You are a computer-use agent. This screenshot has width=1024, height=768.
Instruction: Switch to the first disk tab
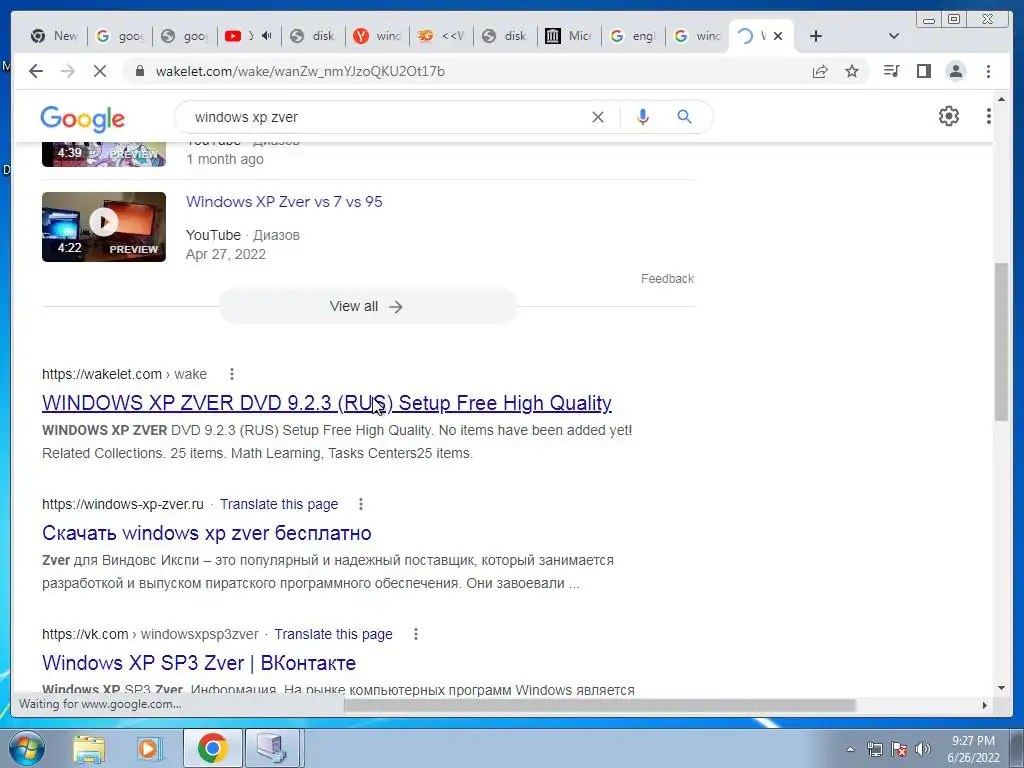point(313,36)
